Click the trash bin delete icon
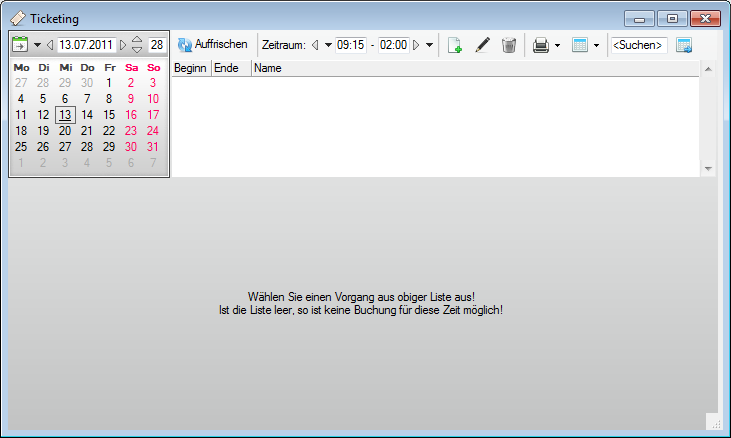Image resolution: width=731 pixels, height=438 pixels. coord(509,45)
